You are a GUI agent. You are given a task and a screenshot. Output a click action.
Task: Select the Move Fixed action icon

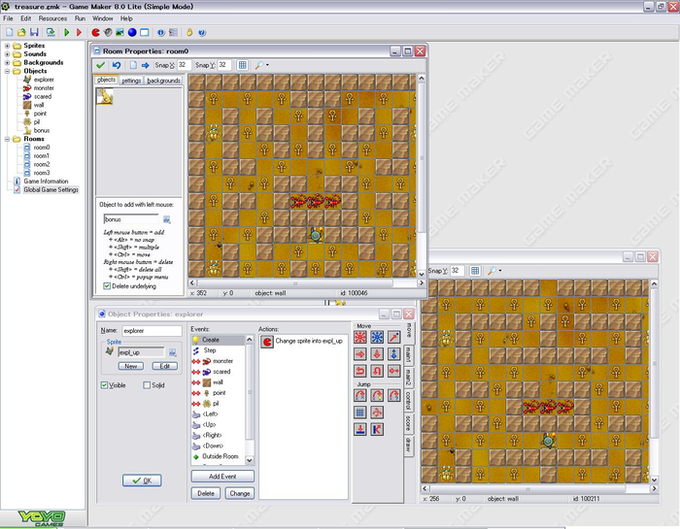click(360, 337)
